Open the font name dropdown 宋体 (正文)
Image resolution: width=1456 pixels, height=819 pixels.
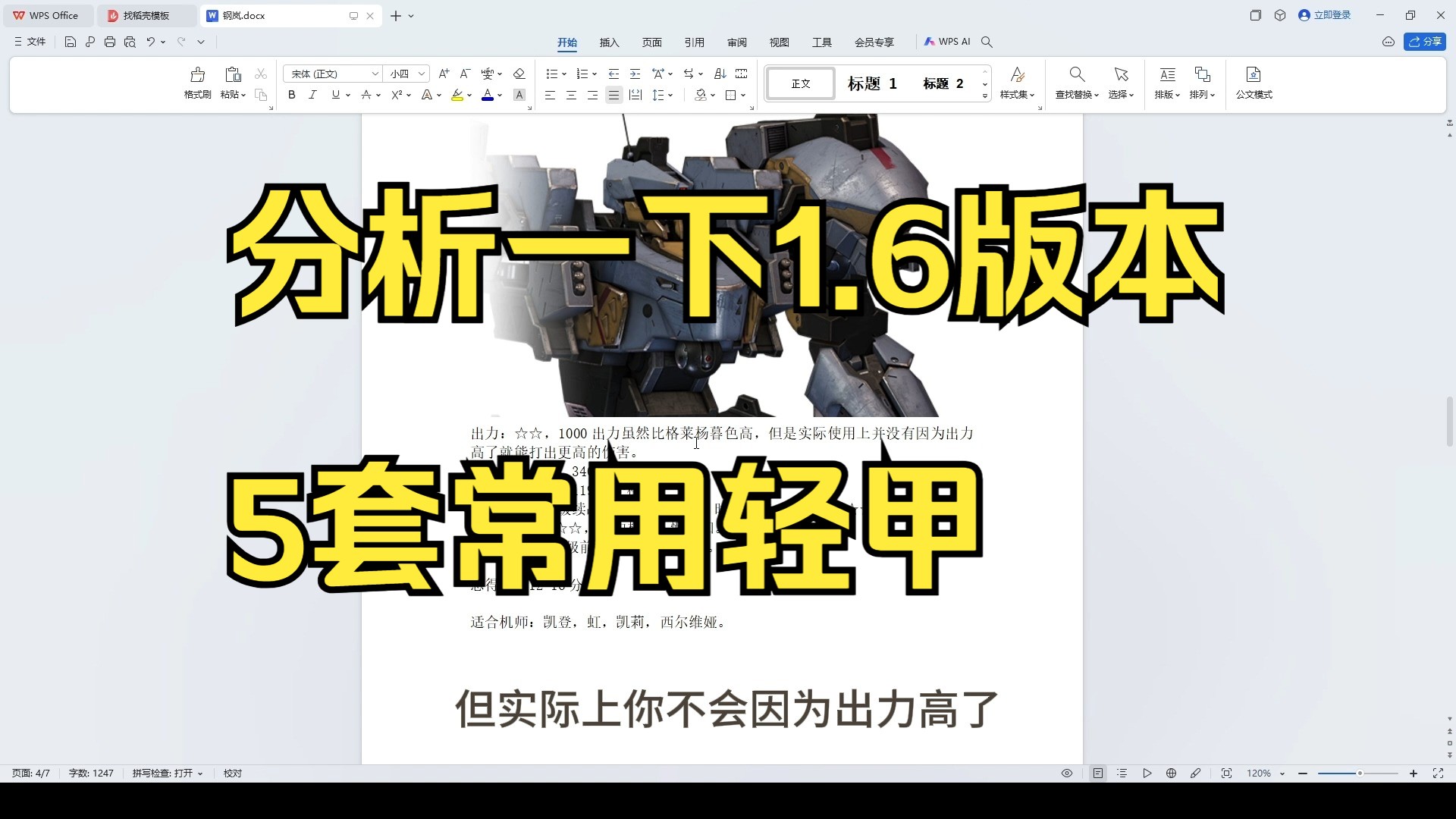[375, 74]
